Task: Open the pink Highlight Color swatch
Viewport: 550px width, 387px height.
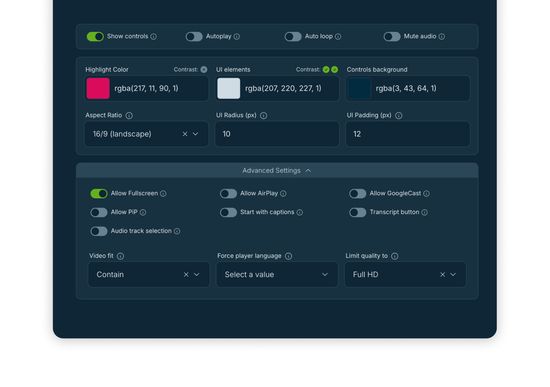Action: 98,88
